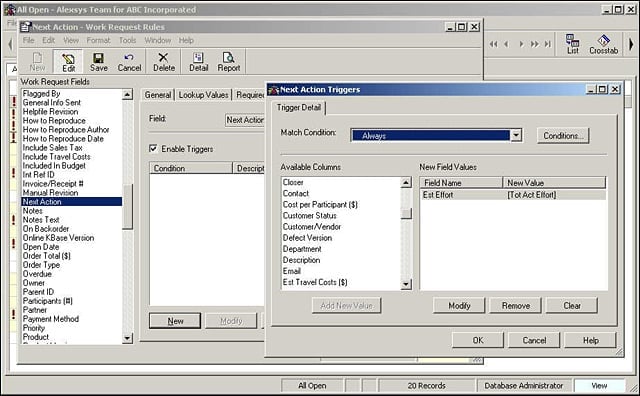Click Cancel in Next Action Triggers dialog
The height and width of the screenshot is (396, 640).
[x=534, y=340]
